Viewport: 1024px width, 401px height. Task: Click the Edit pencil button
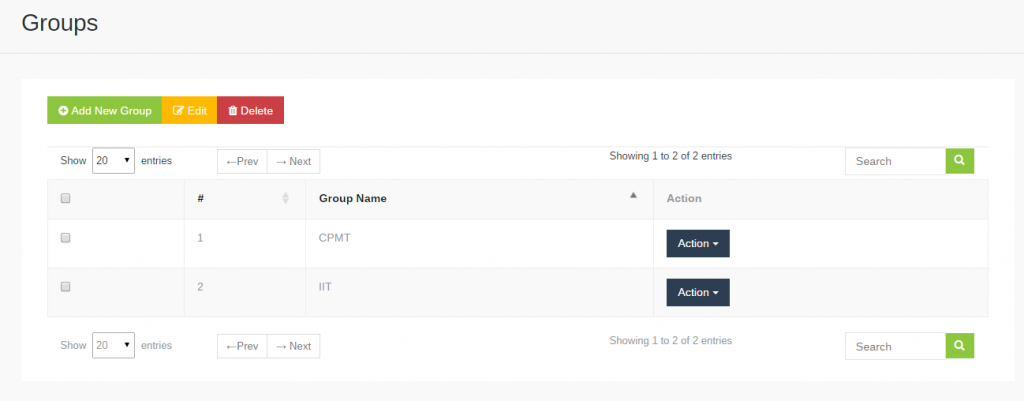189,110
